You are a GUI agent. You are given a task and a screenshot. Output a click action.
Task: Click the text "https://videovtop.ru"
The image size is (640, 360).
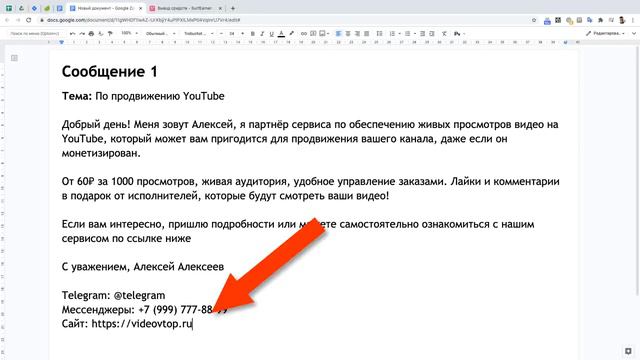[x=142, y=324]
